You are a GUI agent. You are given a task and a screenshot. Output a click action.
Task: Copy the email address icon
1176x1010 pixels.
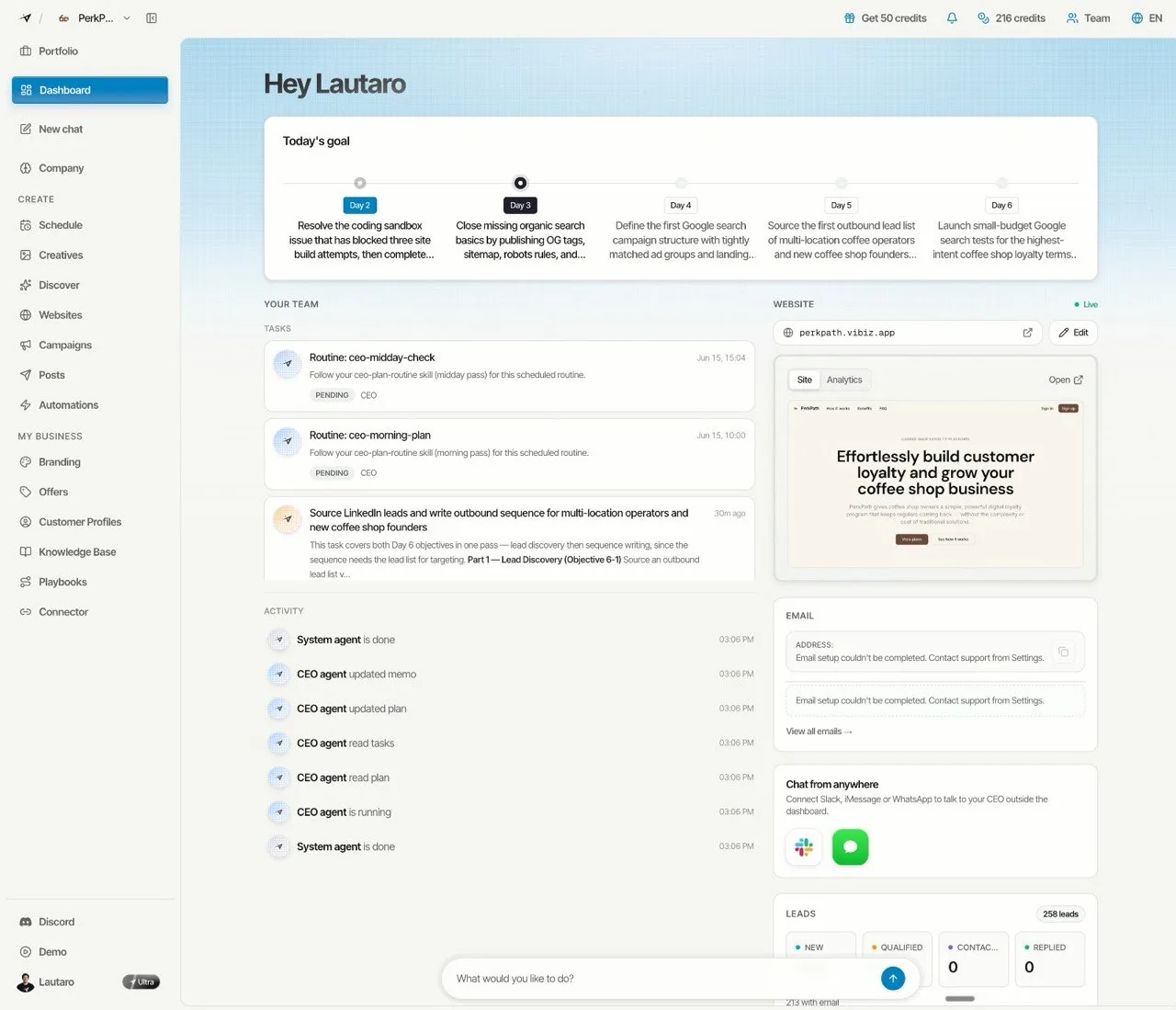[x=1063, y=652]
